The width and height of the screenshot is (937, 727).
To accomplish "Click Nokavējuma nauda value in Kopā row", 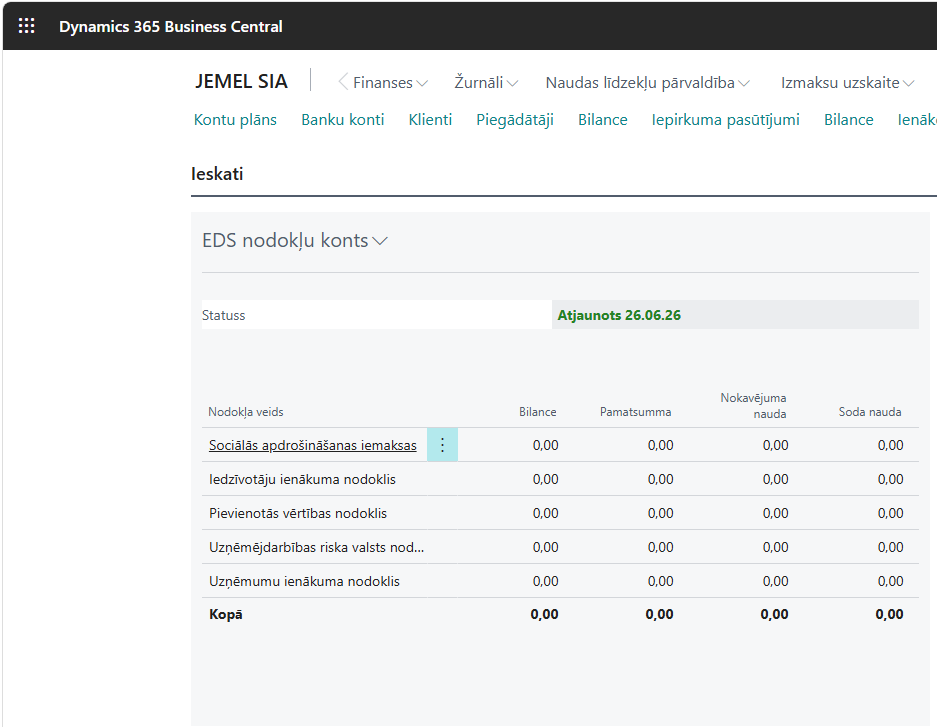I will pyautogui.click(x=774, y=614).
